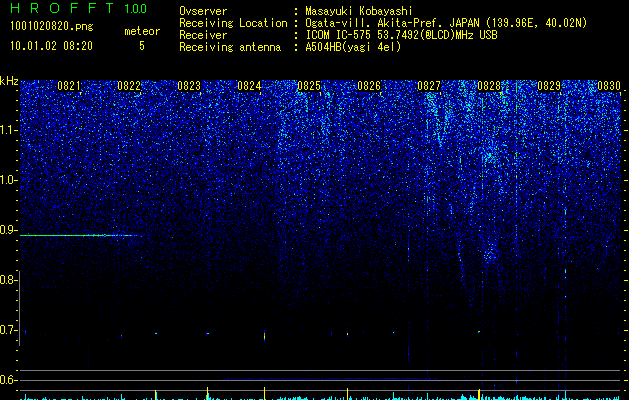The height and width of the screenshot is (400, 629).
Task: Click the 'Receiving antenna' label
Action: click(x=230, y=47)
